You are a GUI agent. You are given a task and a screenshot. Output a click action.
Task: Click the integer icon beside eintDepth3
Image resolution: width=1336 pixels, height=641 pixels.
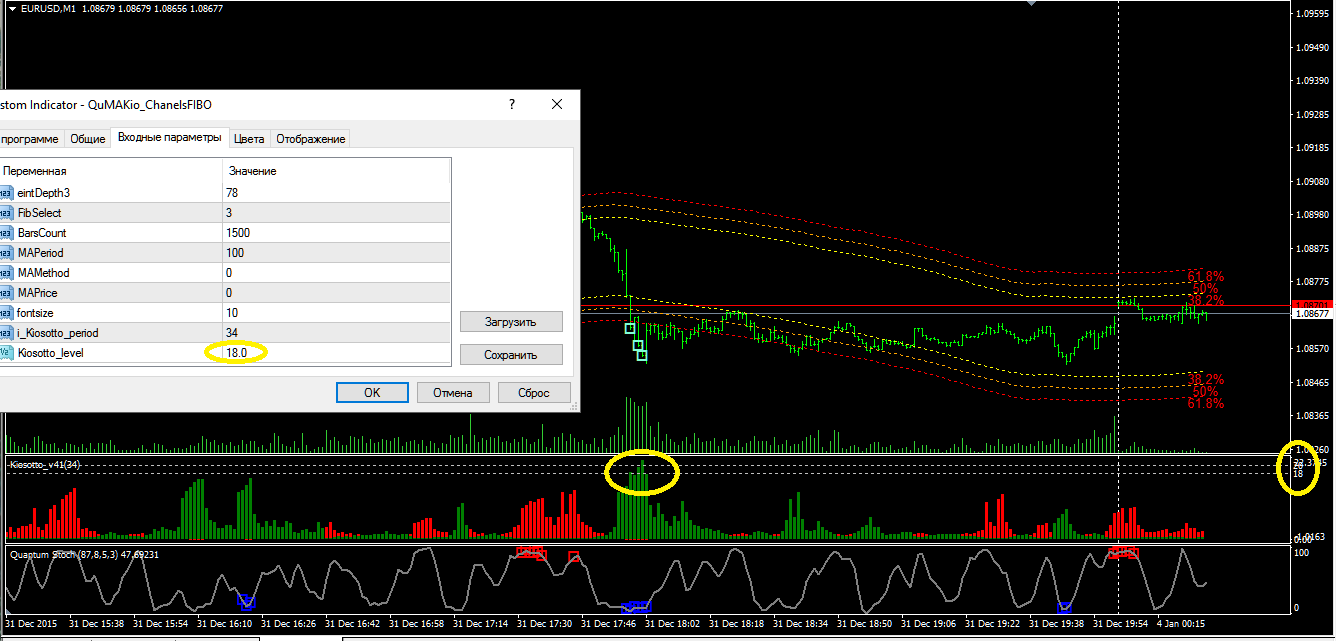(7, 193)
